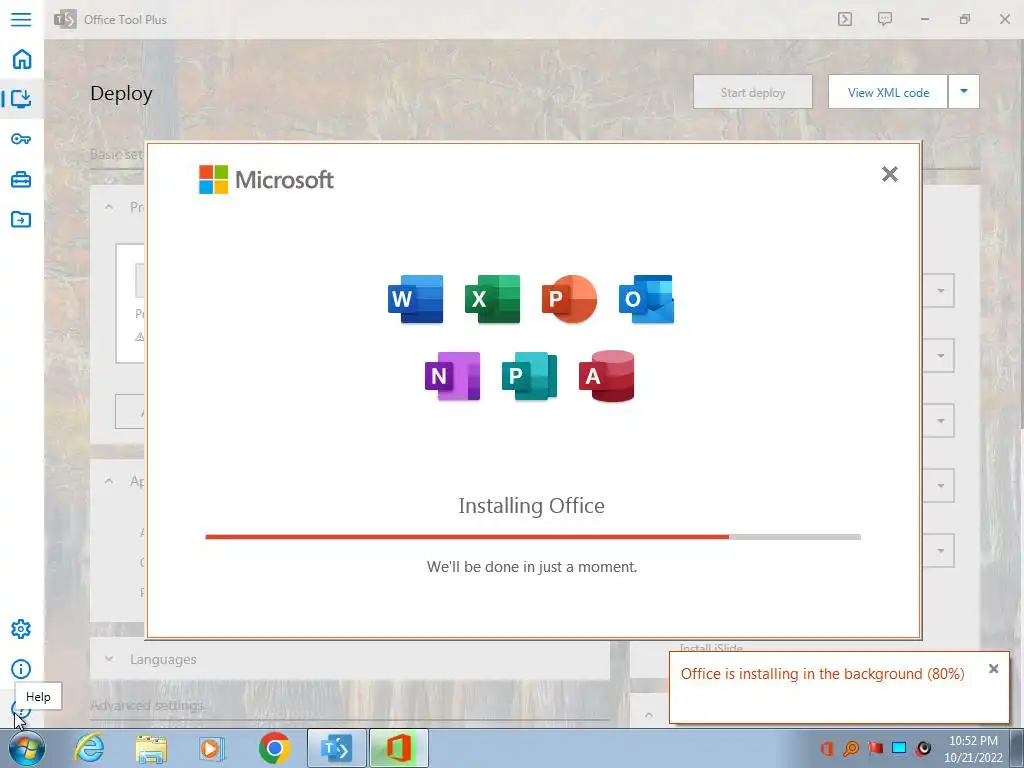This screenshot has width=1024, height=768.
Task: Open Action Center red flag tray icon
Action: (x=875, y=748)
